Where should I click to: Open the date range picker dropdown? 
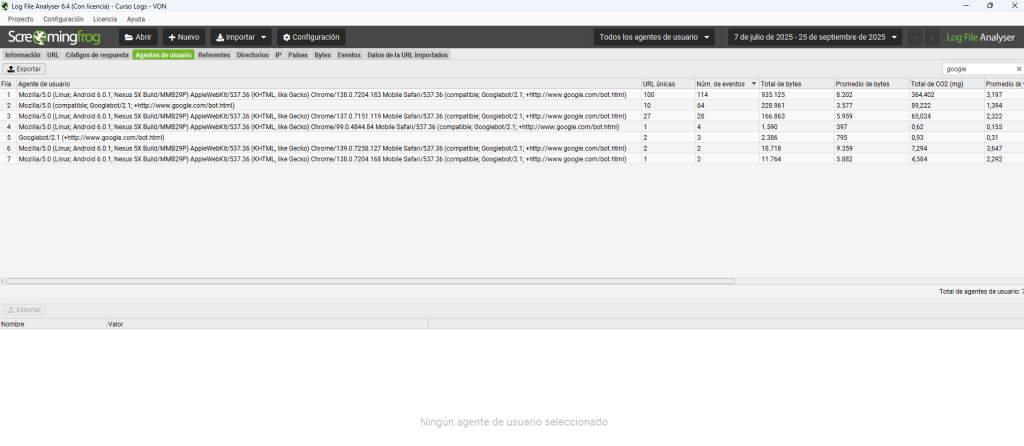point(814,37)
